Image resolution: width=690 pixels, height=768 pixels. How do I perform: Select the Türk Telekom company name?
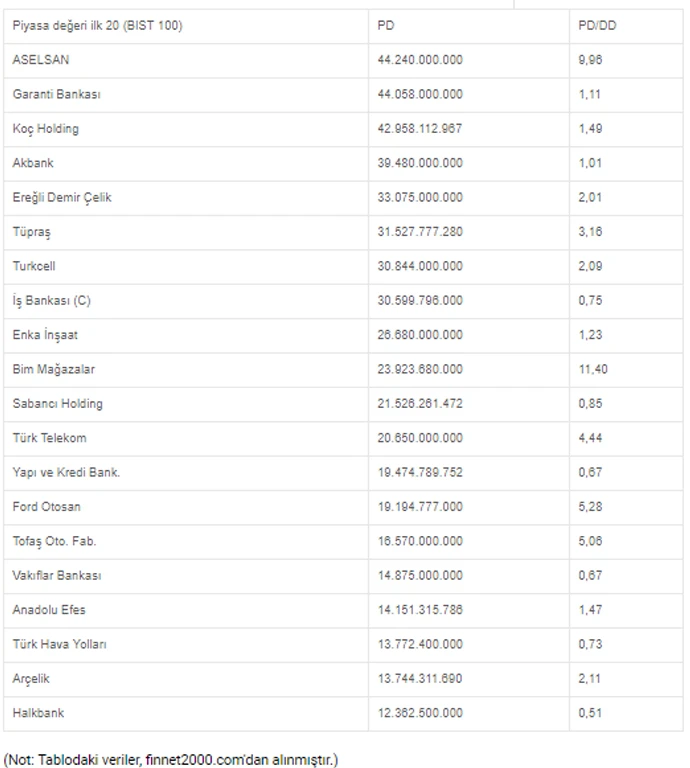point(50,438)
